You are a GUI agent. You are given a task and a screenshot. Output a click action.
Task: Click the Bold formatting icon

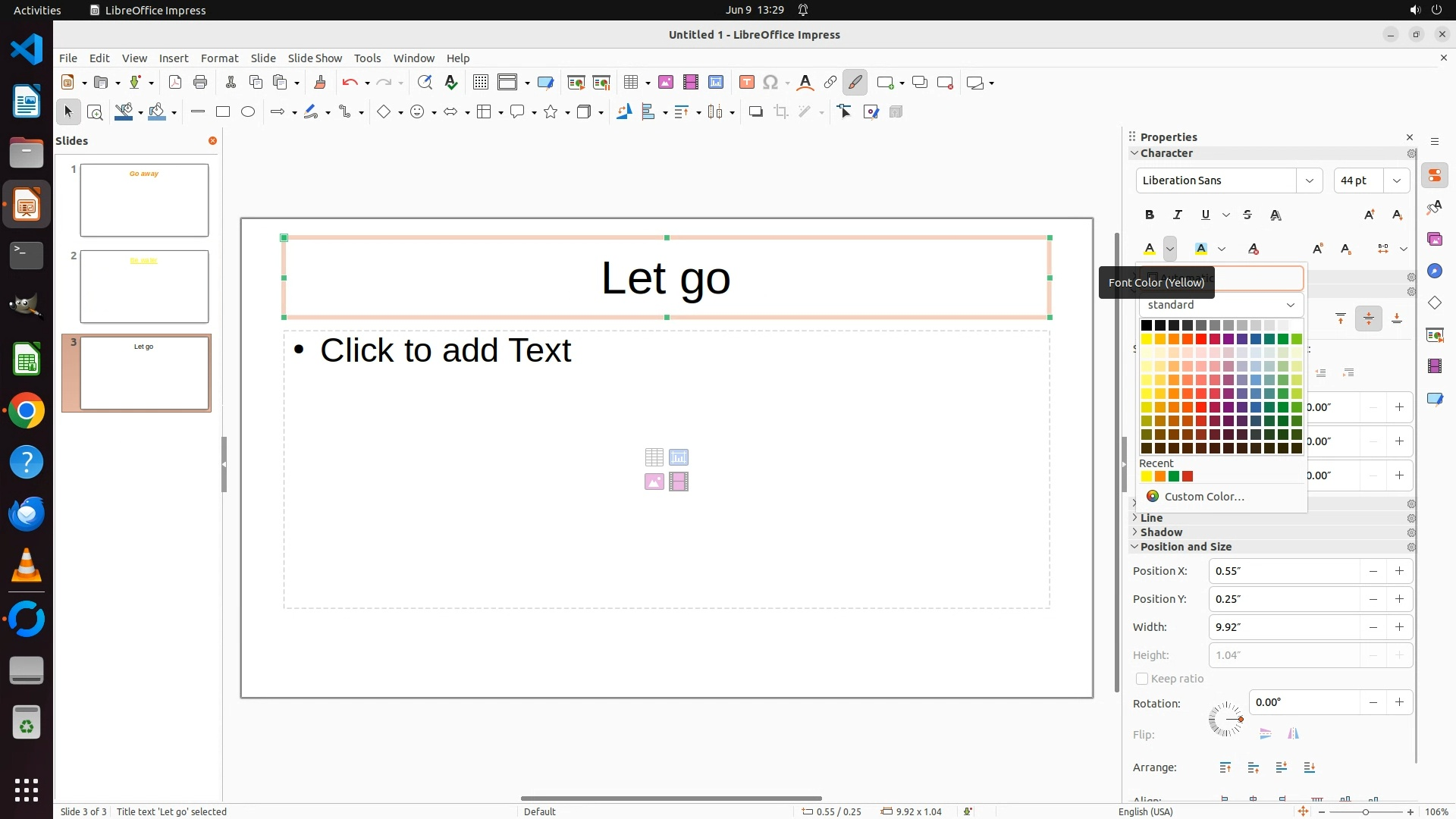[1150, 215]
